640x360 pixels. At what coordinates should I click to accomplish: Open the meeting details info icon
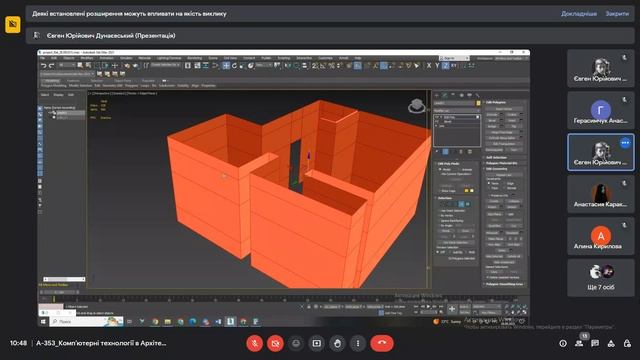click(x=563, y=343)
